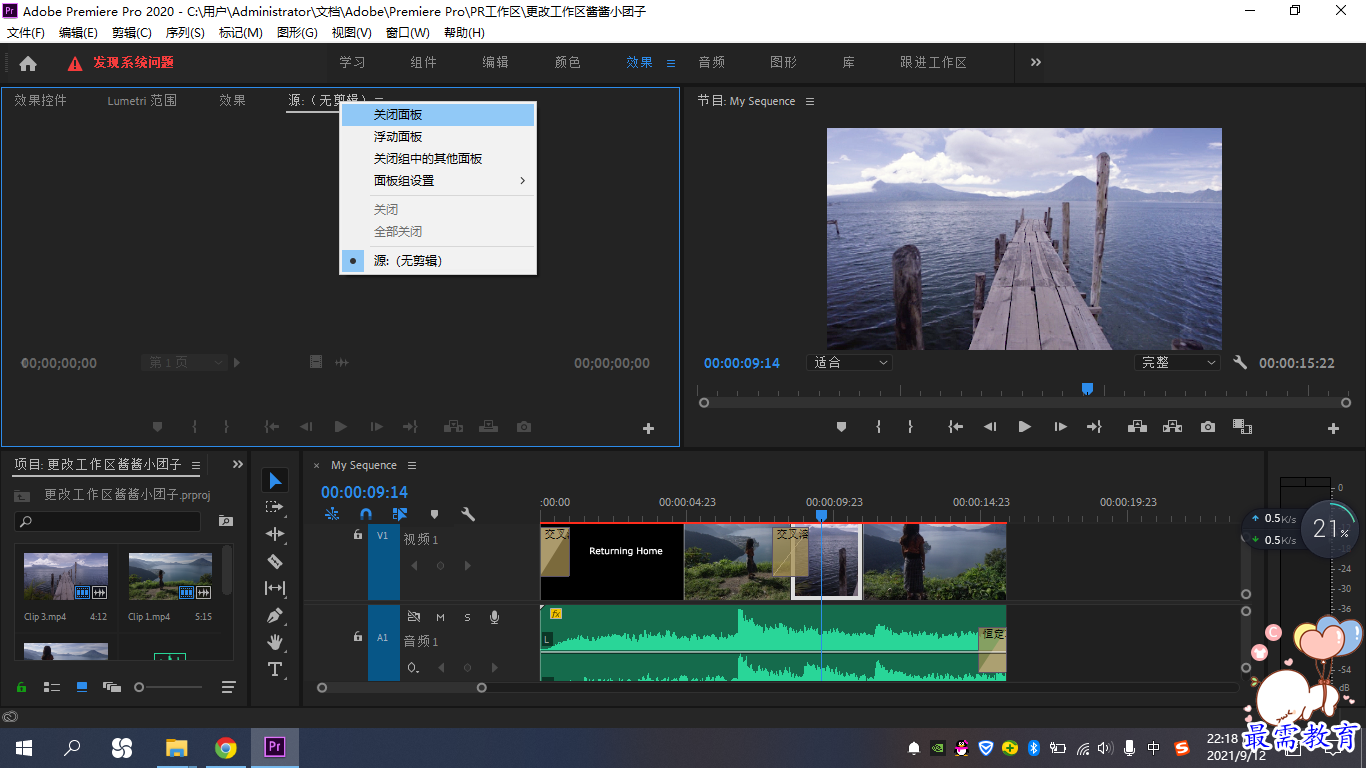1366x768 pixels.
Task: Step back one frame in program monitor
Action: coord(990,427)
